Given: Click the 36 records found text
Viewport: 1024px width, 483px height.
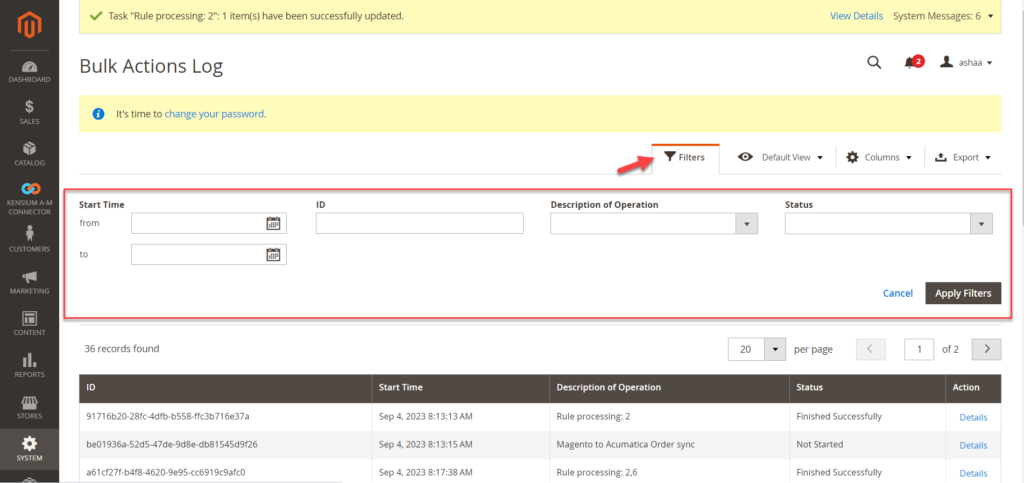Looking at the screenshot, I should [x=121, y=349].
